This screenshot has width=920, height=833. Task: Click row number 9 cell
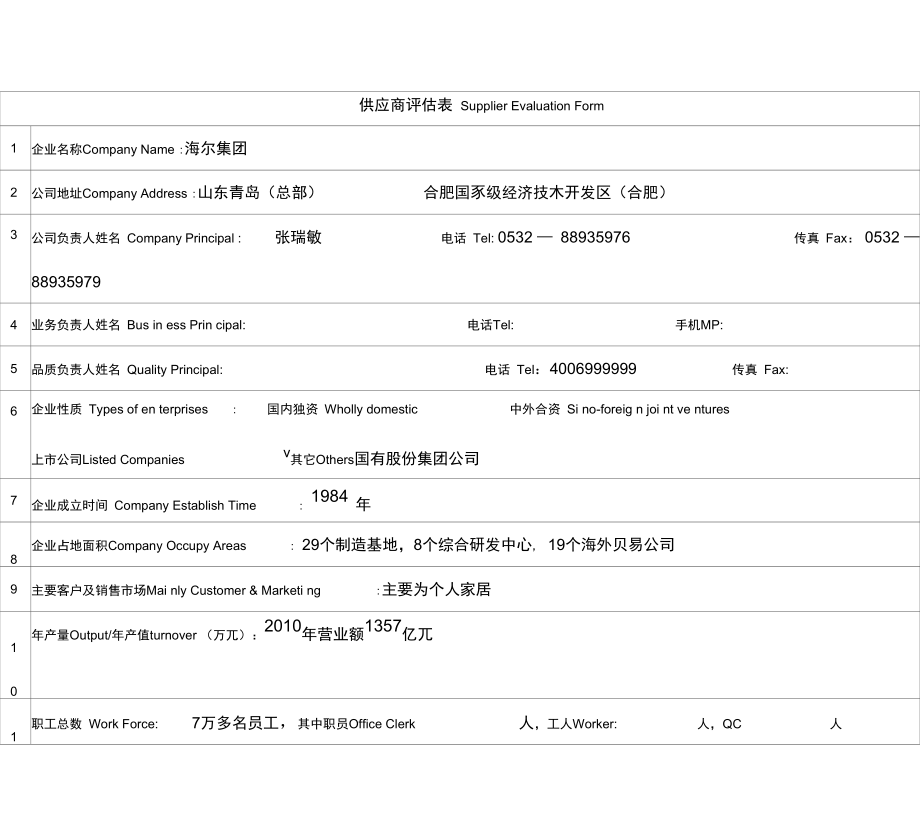tap(15, 589)
